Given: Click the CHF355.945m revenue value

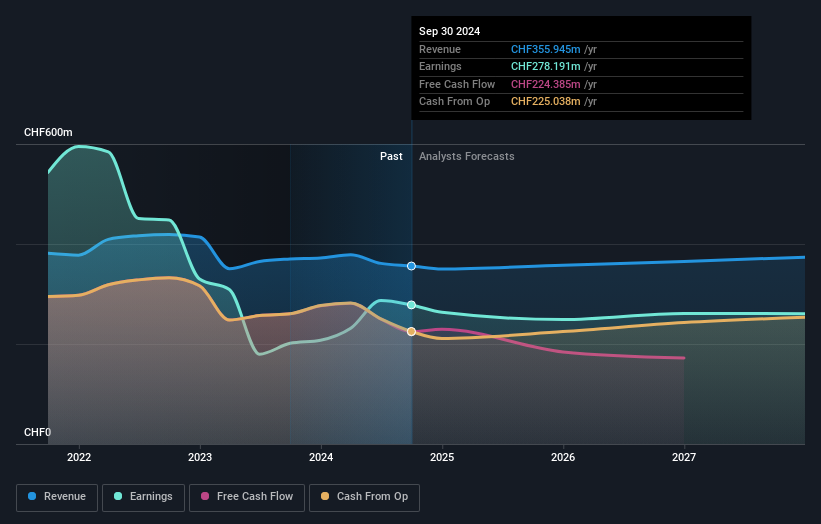Looking at the screenshot, I should [546, 49].
